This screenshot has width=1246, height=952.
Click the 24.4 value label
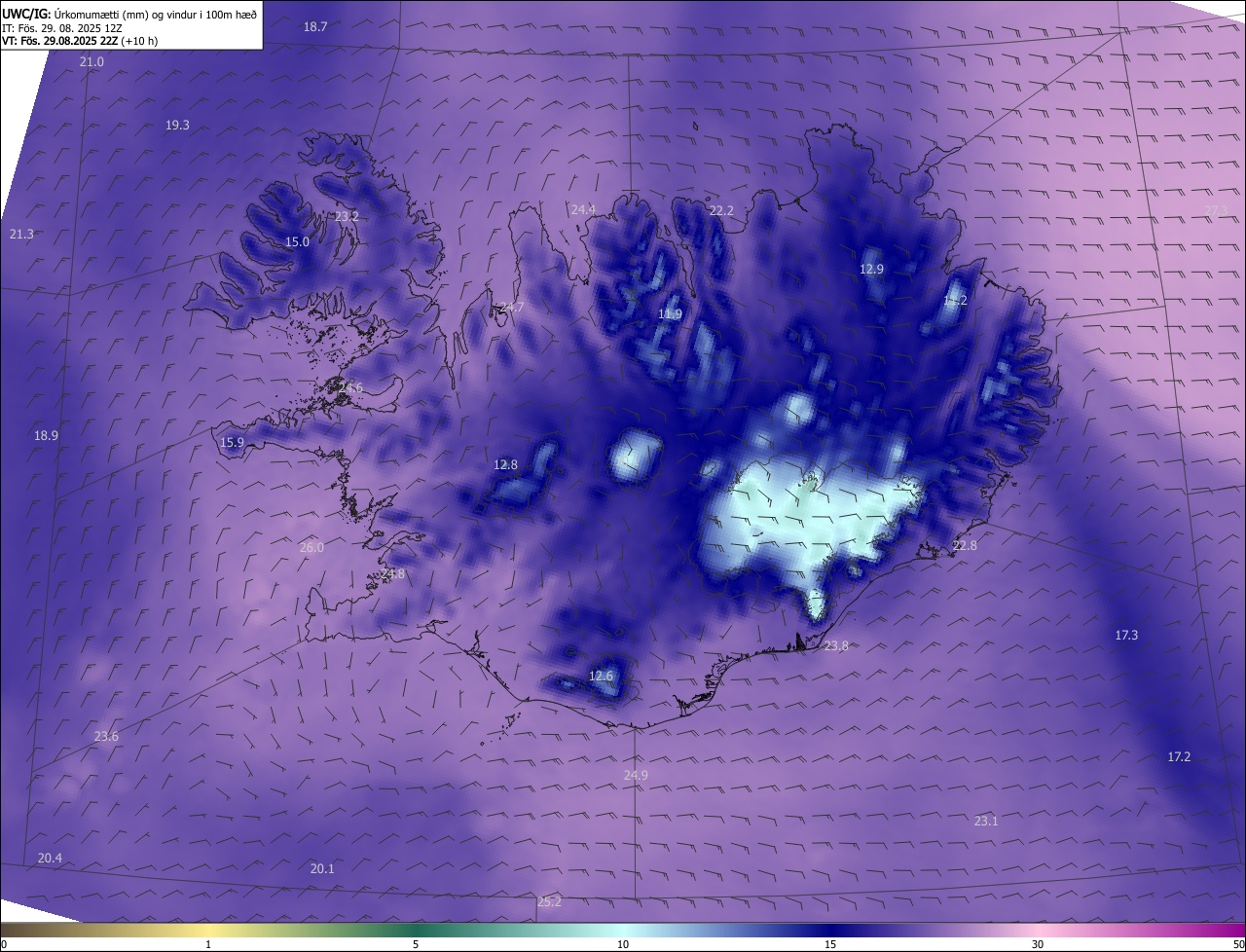[x=583, y=210]
